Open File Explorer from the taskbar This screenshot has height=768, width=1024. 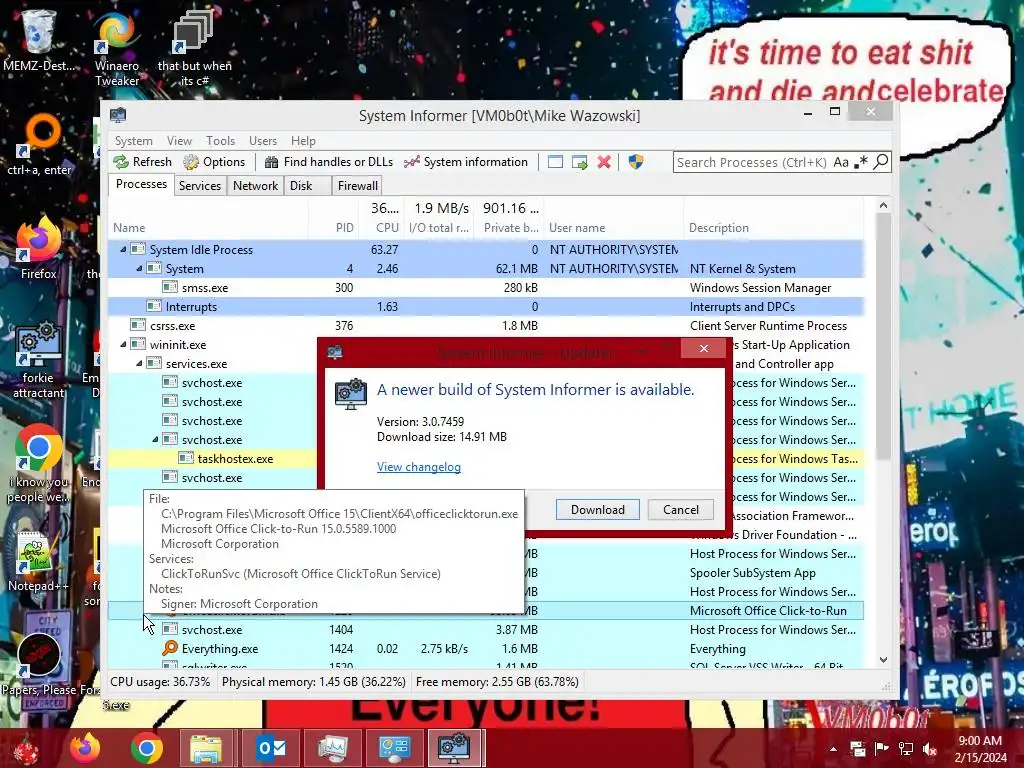[x=206, y=748]
